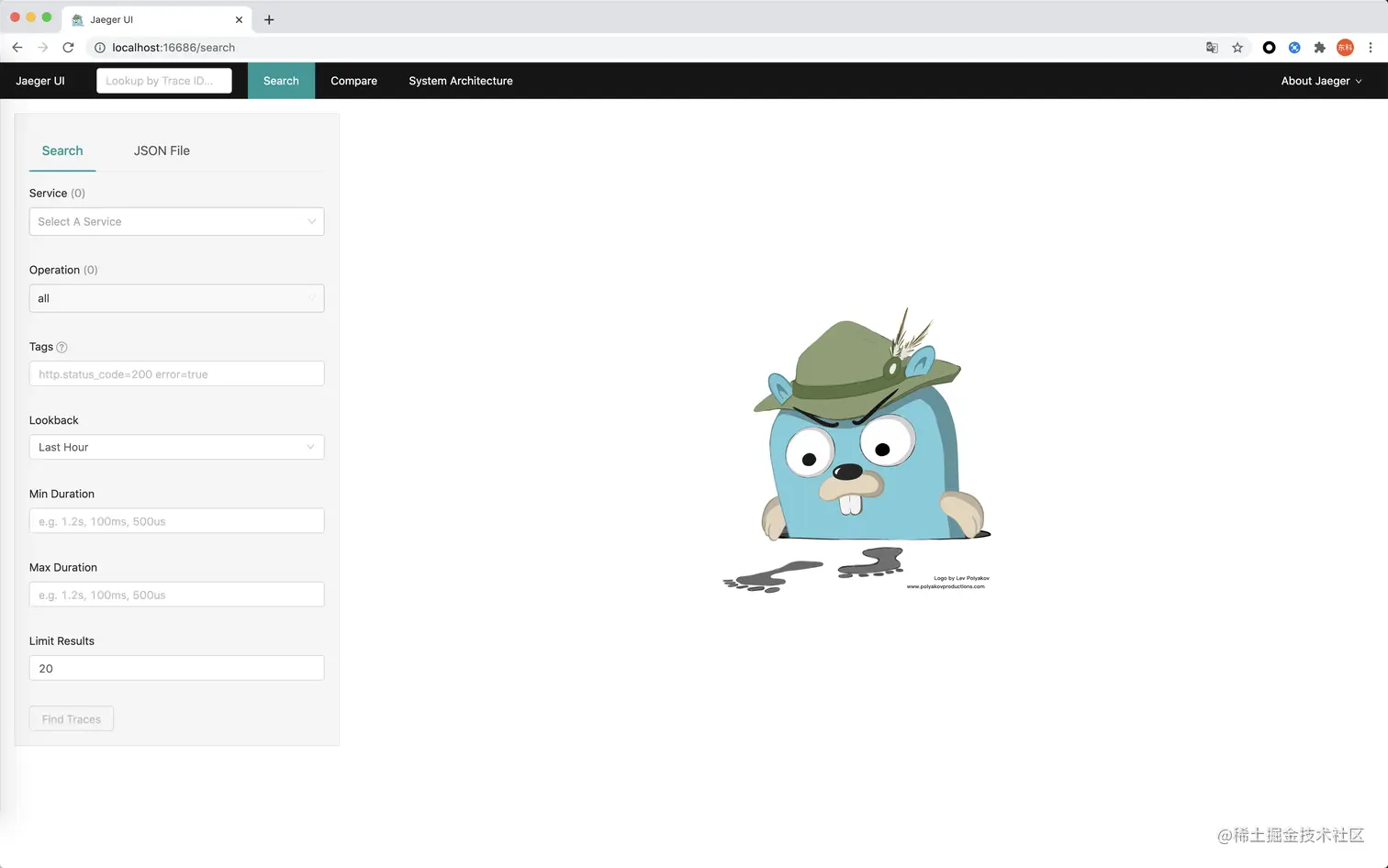1388x868 pixels.
Task: Click the Jaeger gopher mascot image
Action: 857,451
